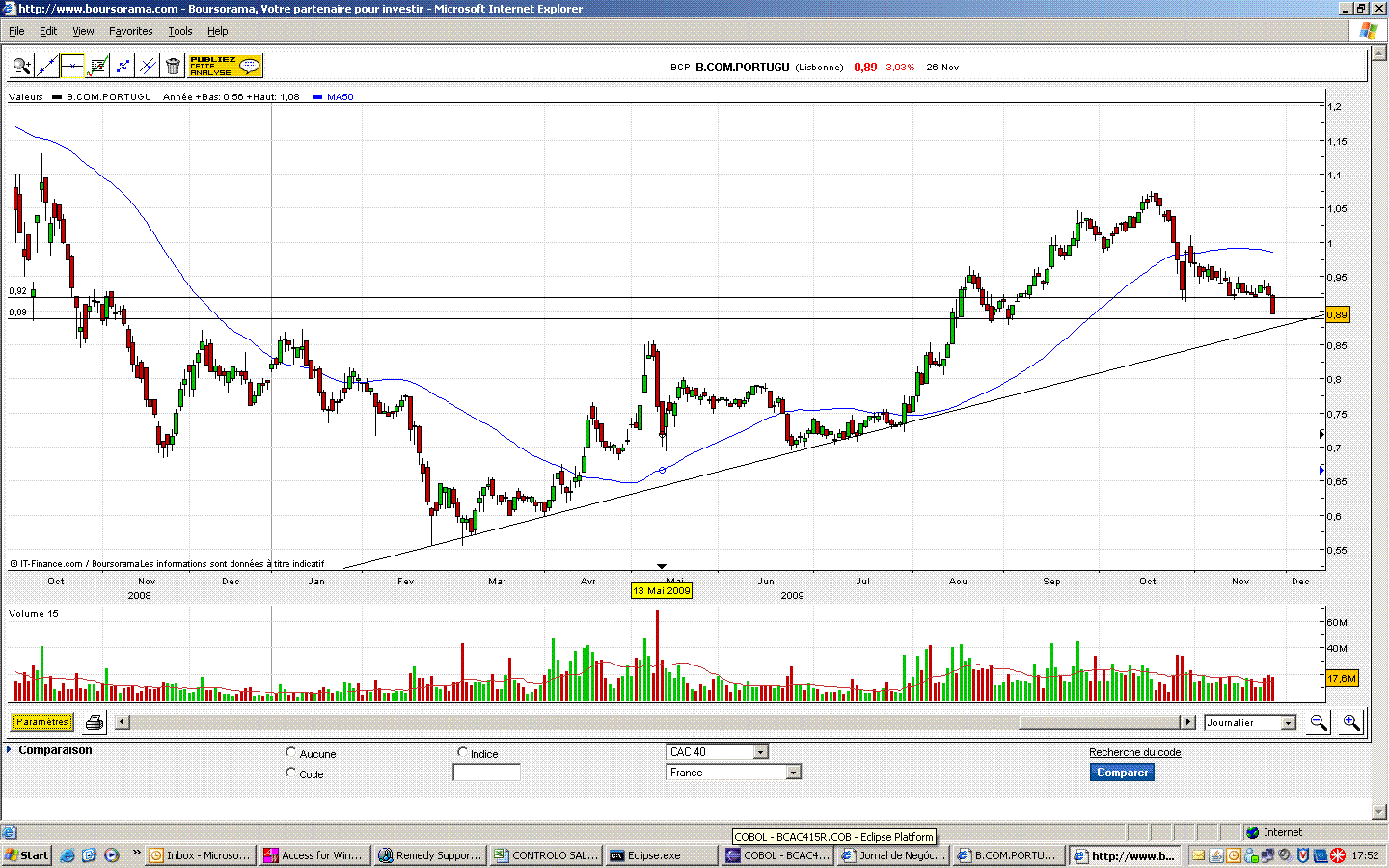Click the printer icon below the chart
Image resolution: width=1389 pixels, height=868 pixels.
(x=94, y=722)
